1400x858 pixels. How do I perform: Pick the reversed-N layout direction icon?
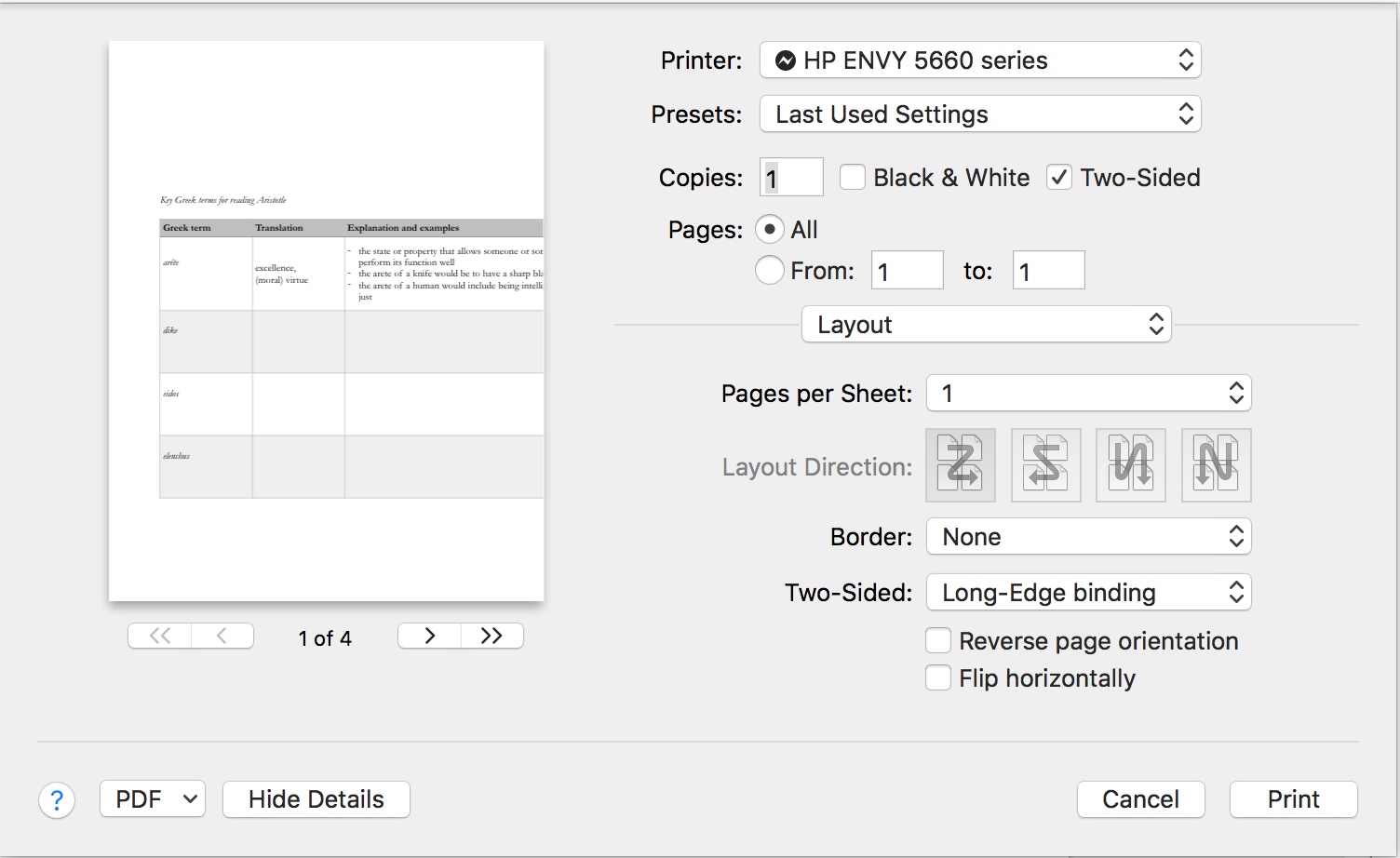pyautogui.click(x=1131, y=465)
